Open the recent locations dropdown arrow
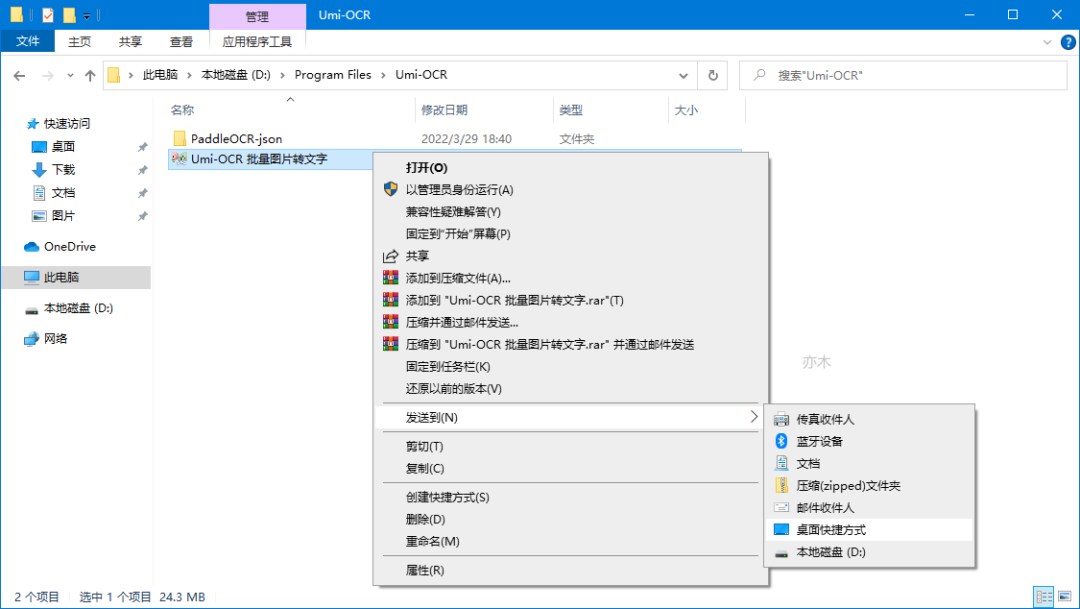Screen dimensions: 1080x609 coord(70,75)
